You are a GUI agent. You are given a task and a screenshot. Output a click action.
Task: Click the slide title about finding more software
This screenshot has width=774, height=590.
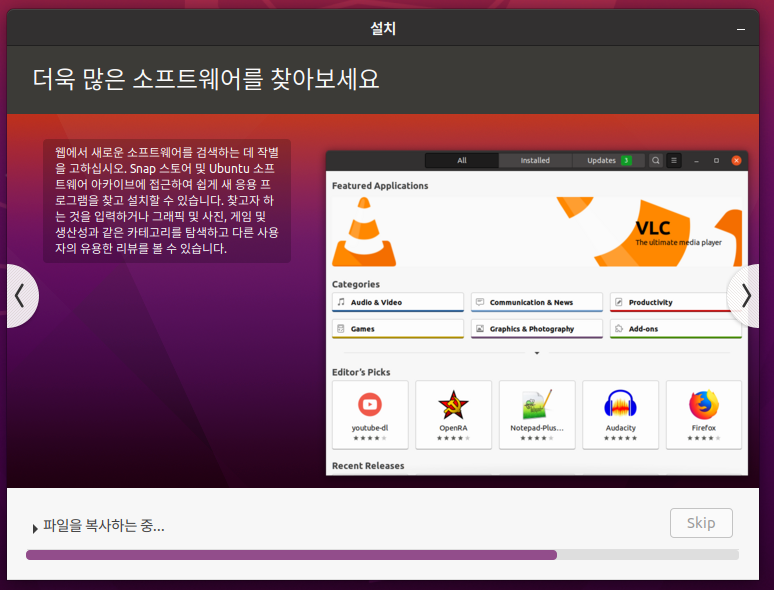[206, 79]
